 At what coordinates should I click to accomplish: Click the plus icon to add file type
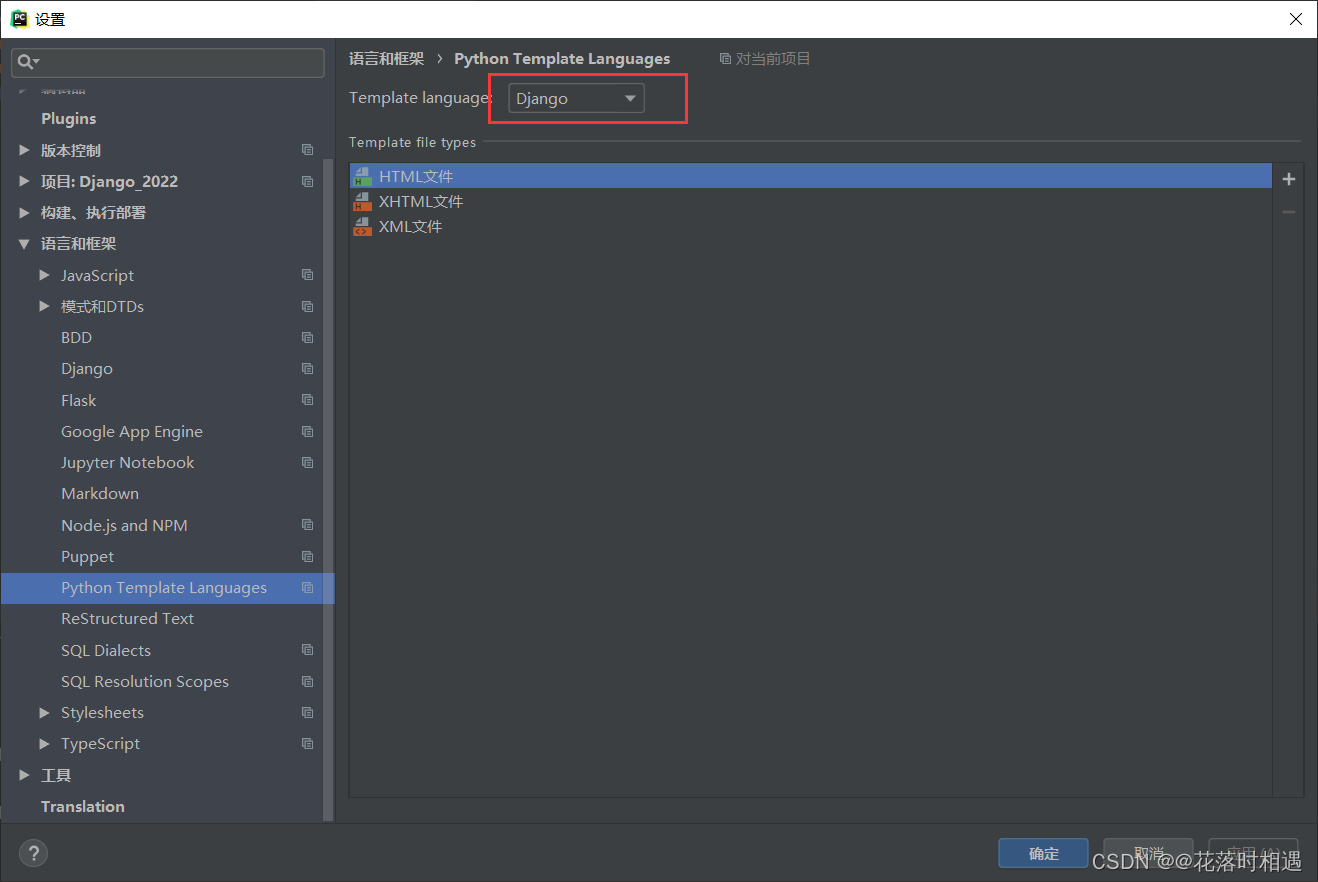(x=1289, y=179)
